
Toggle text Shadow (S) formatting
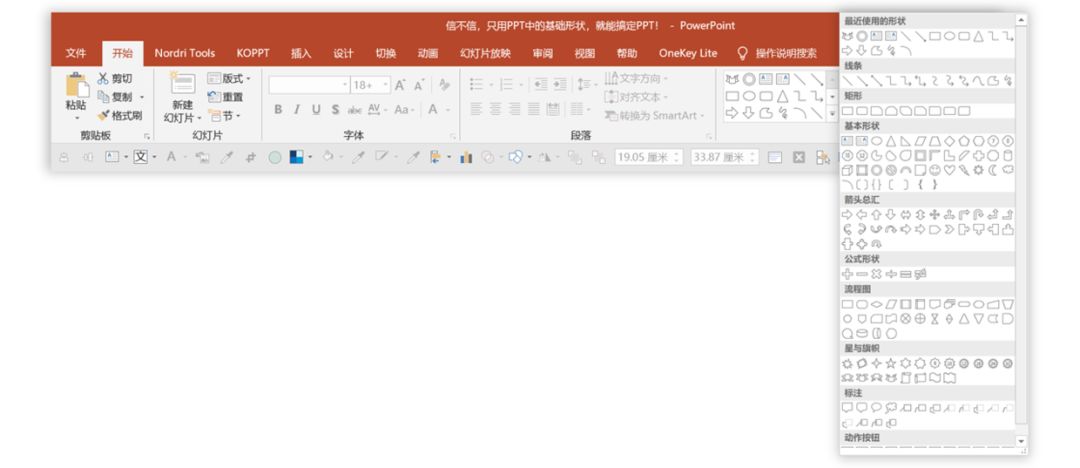(x=335, y=110)
